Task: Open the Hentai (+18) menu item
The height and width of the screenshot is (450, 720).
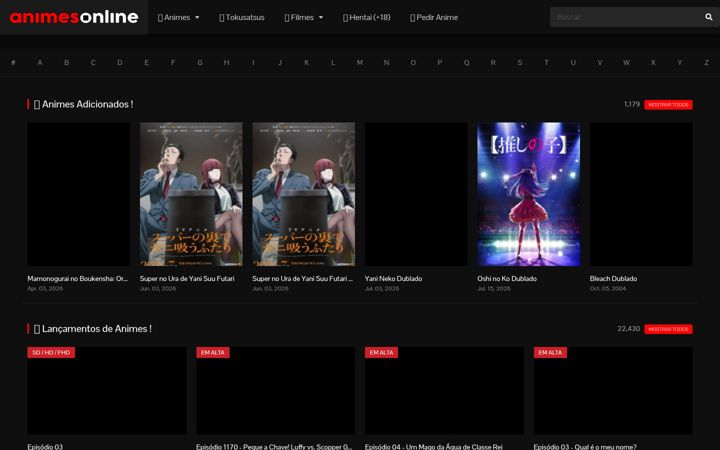Action: 366,17
